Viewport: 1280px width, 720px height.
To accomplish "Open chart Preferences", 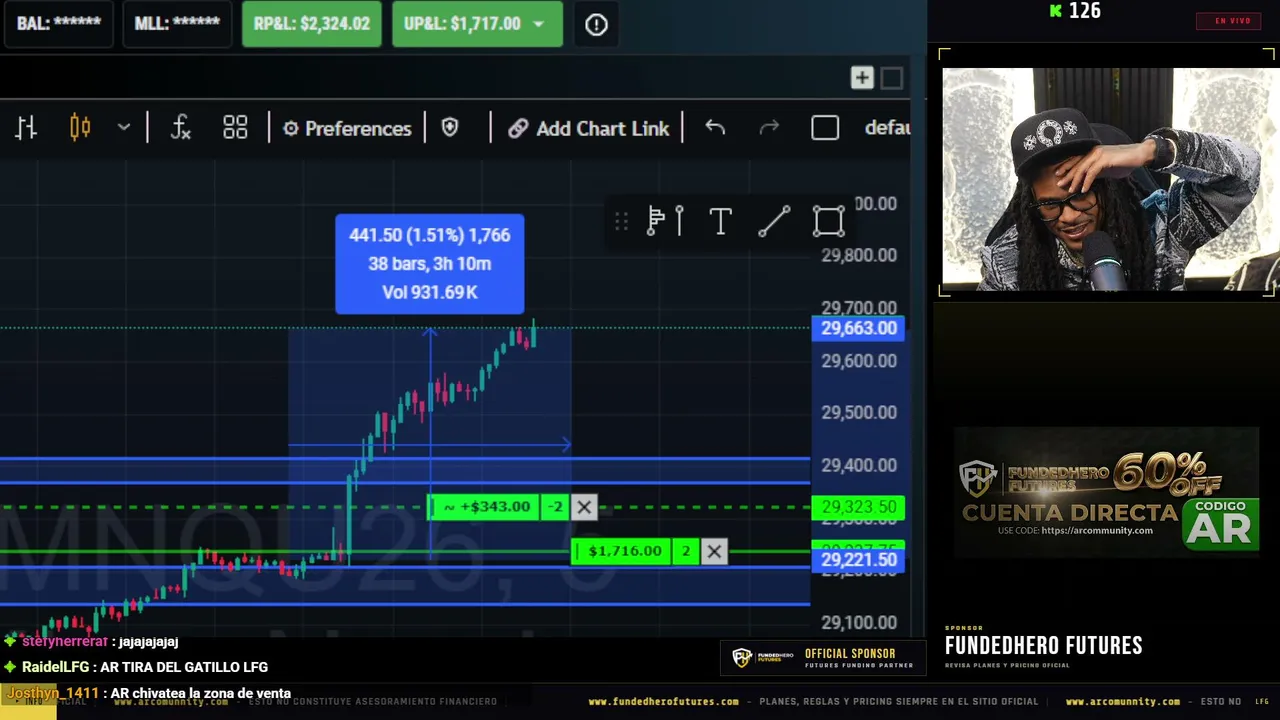I will (347, 128).
